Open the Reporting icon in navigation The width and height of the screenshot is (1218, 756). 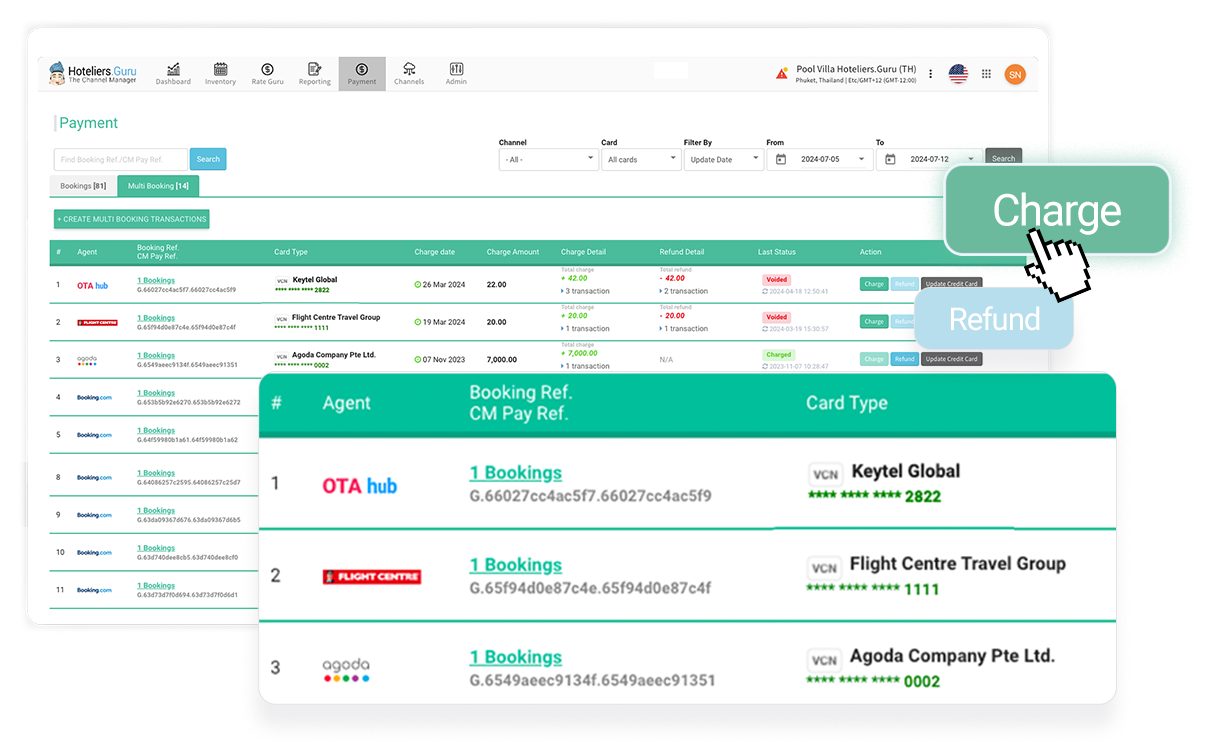click(314, 69)
